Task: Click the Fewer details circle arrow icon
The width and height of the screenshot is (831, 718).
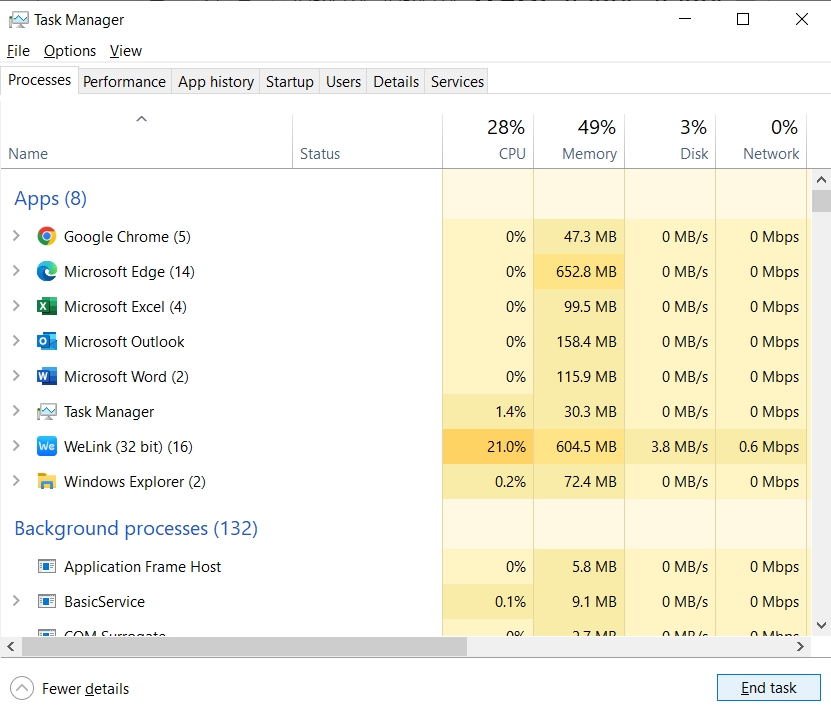Action: (x=22, y=688)
